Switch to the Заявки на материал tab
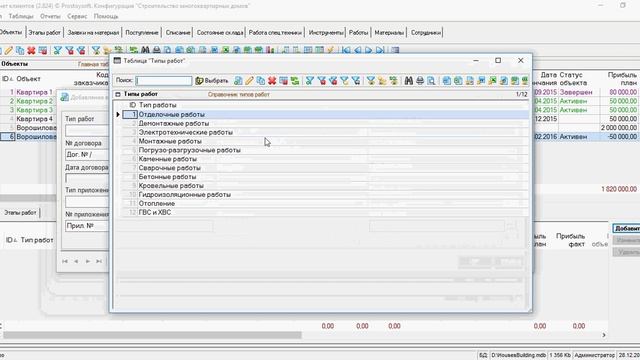The width and height of the screenshot is (640, 360). 93,32
